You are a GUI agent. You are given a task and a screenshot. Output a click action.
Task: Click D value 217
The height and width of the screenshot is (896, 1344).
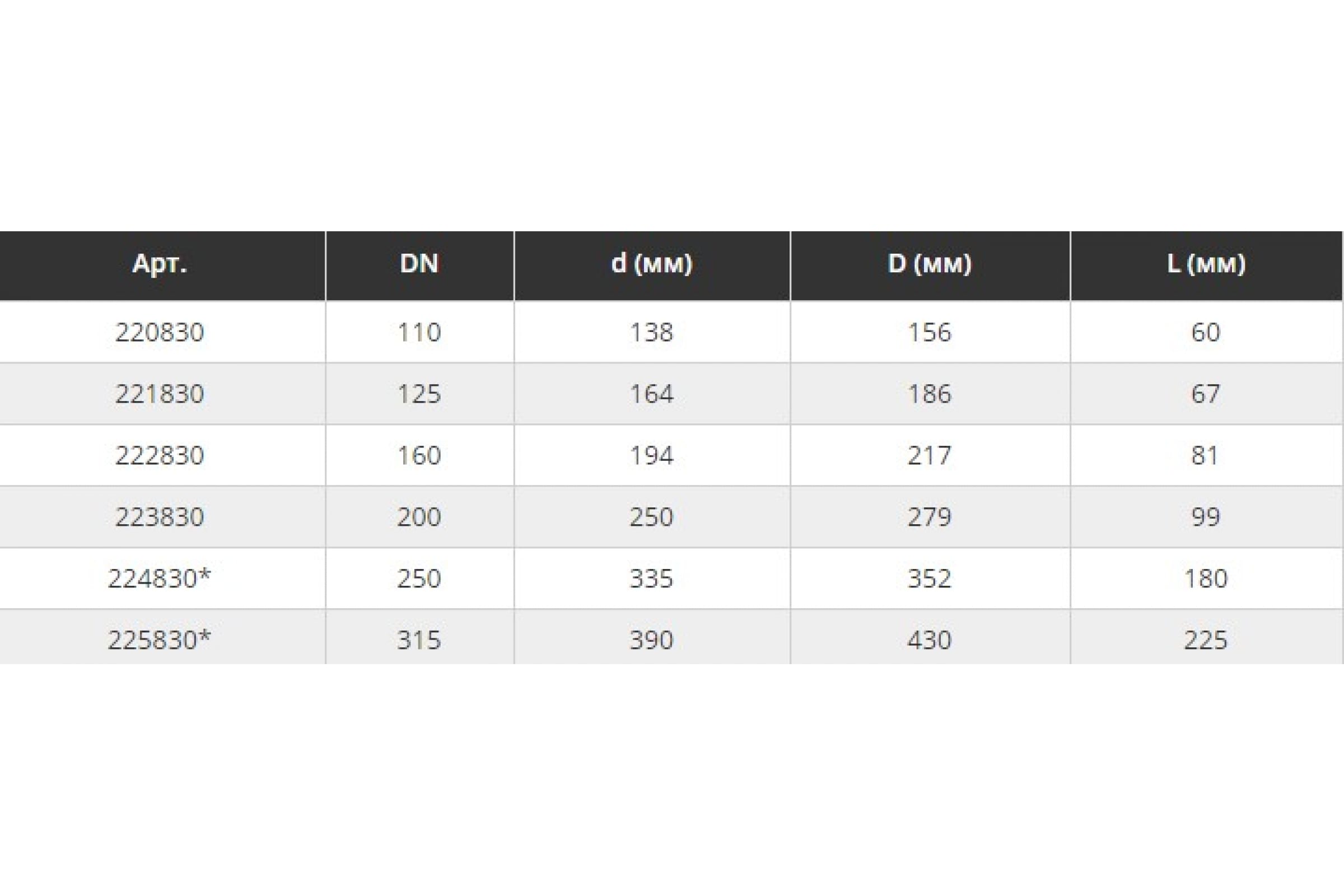pos(929,455)
